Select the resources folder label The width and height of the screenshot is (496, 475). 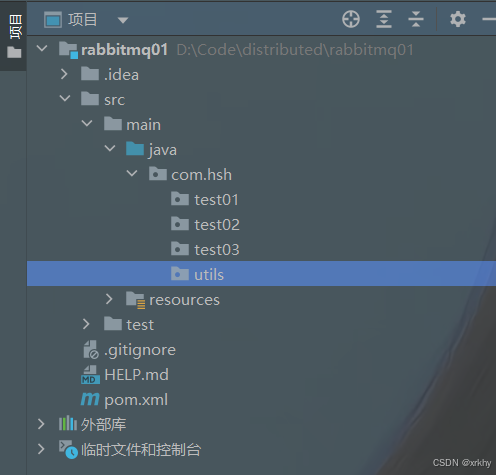point(184,300)
